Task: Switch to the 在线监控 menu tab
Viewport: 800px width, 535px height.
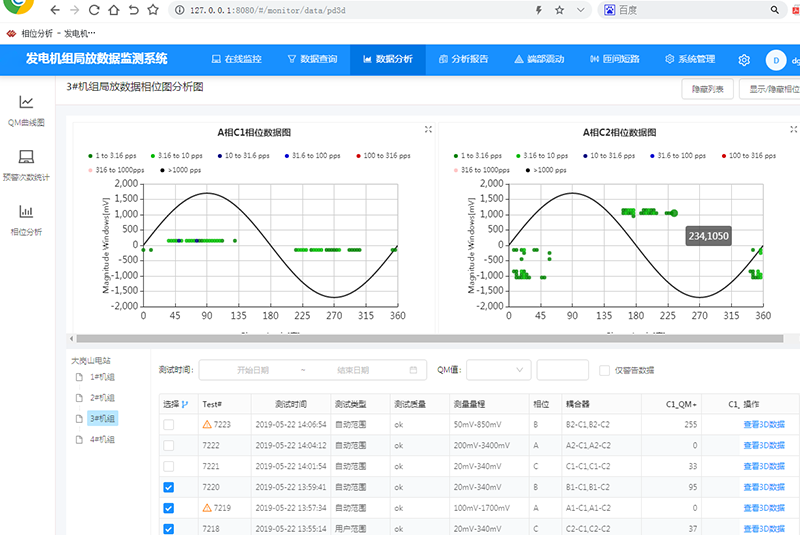Action: point(237,59)
